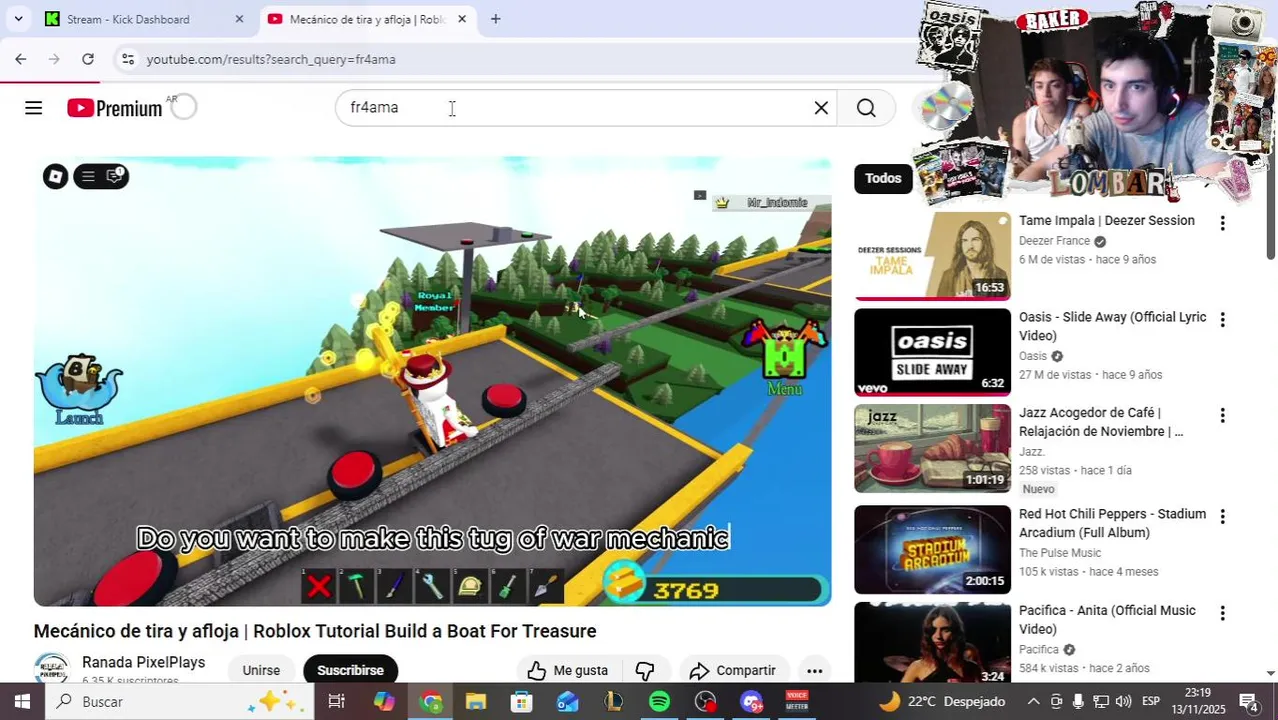The height and width of the screenshot is (720, 1278).
Task: Submit search with the magnifier icon
Action: click(866, 108)
